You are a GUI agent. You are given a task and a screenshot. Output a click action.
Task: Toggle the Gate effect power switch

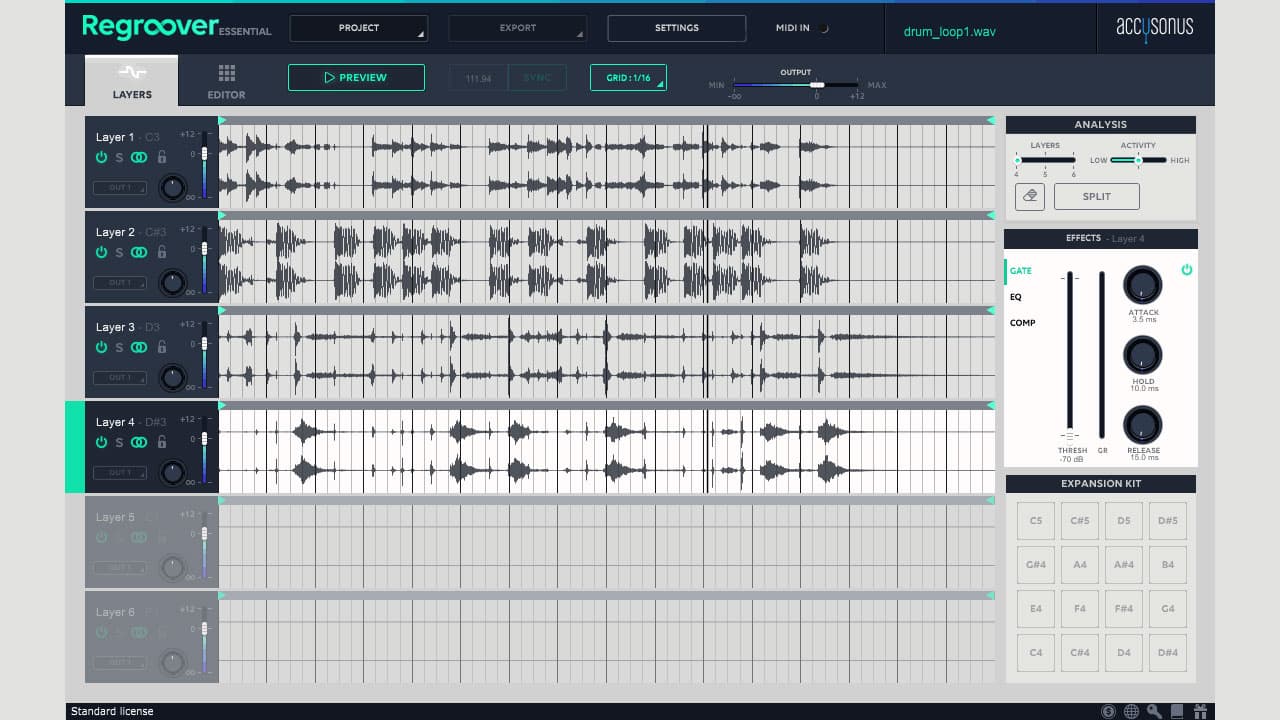point(1186,270)
